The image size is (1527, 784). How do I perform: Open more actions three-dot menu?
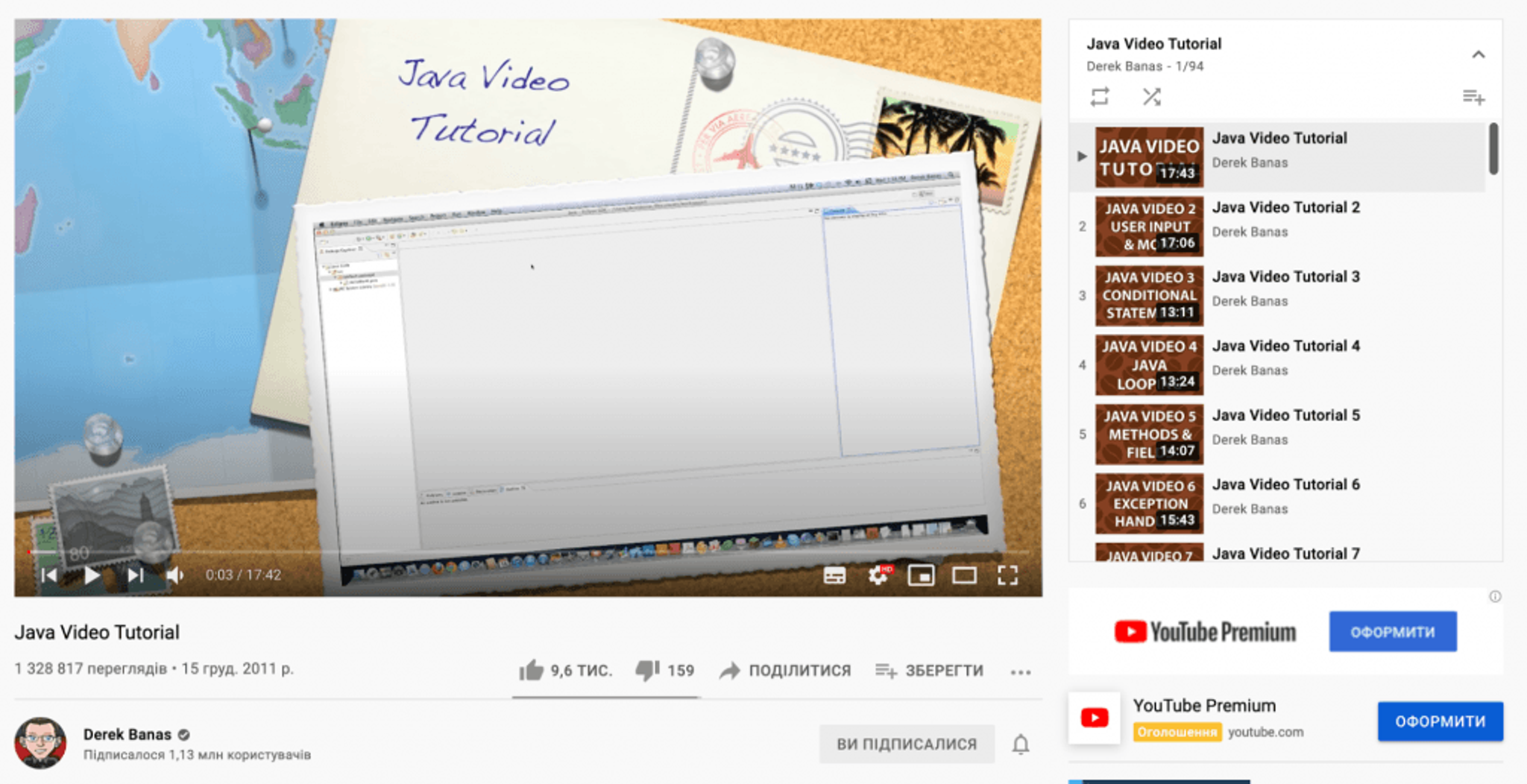[x=1020, y=672]
